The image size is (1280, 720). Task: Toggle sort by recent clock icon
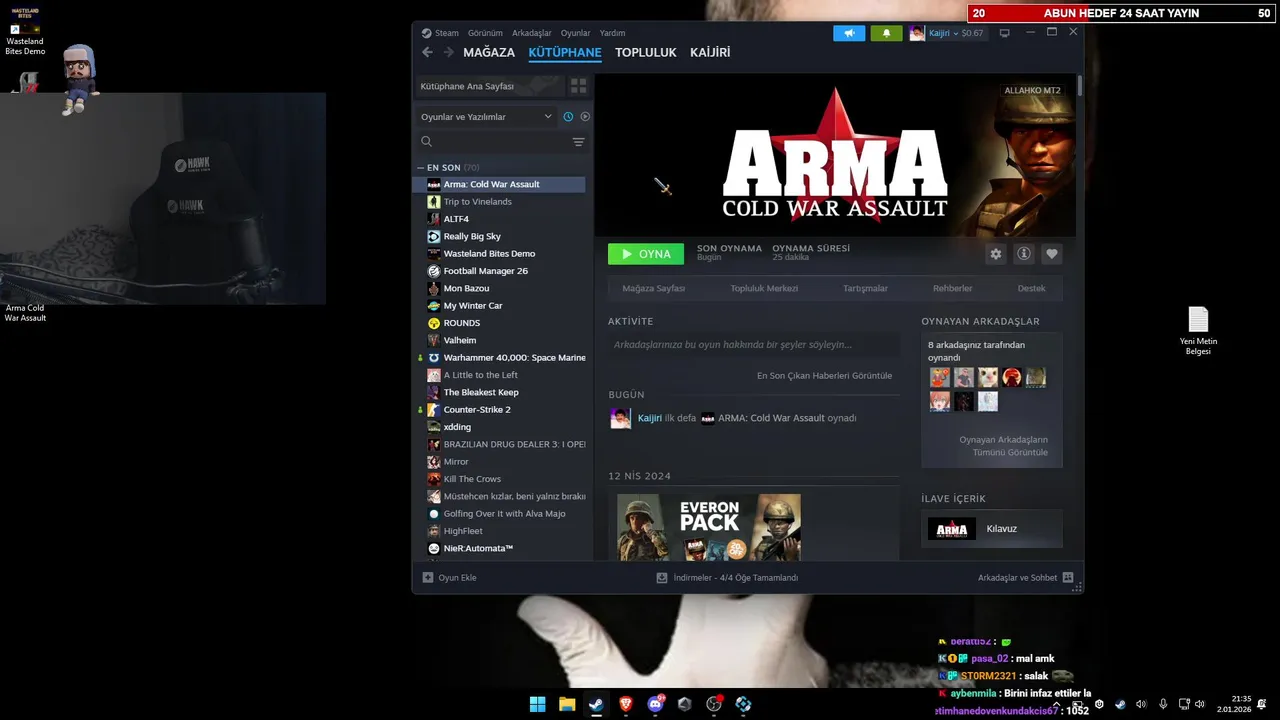(568, 117)
